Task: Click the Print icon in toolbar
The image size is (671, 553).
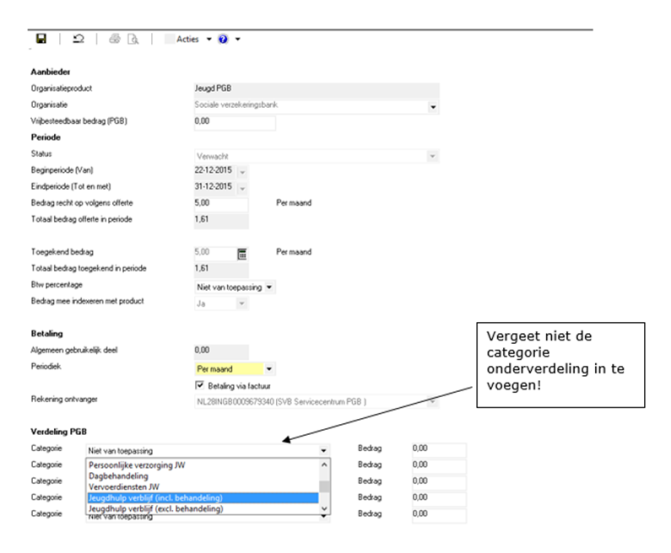Action: click(114, 39)
